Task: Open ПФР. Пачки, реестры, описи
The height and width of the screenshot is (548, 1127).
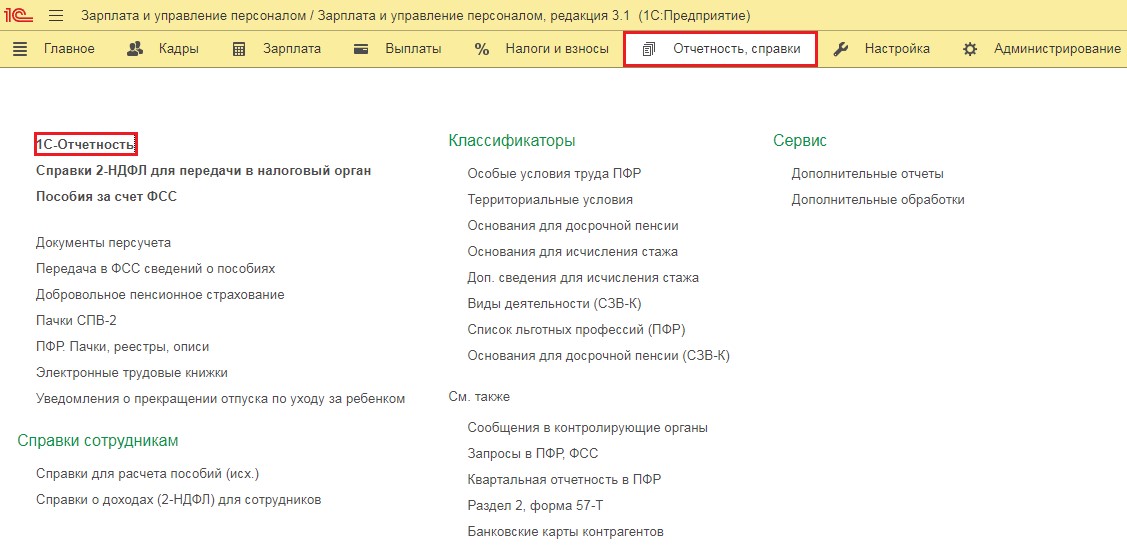Action: click(x=122, y=347)
